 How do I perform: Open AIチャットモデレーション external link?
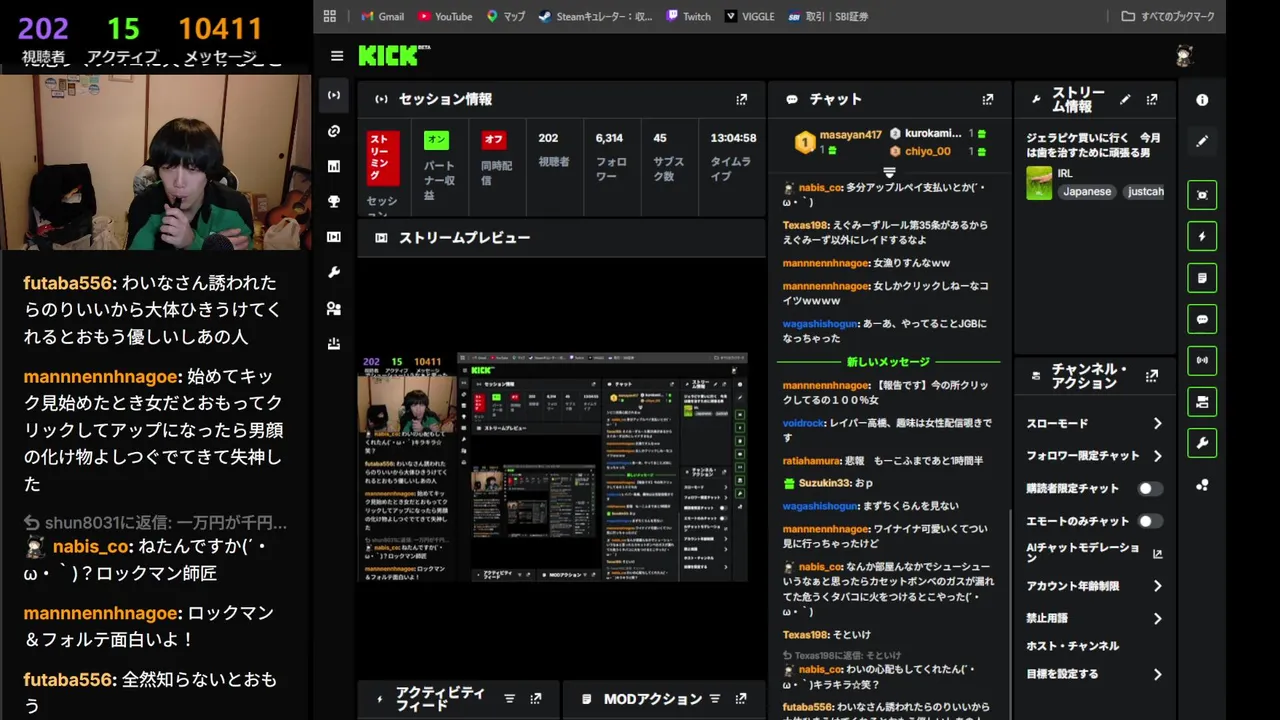pyautogui.click(x=1158, y=554)
